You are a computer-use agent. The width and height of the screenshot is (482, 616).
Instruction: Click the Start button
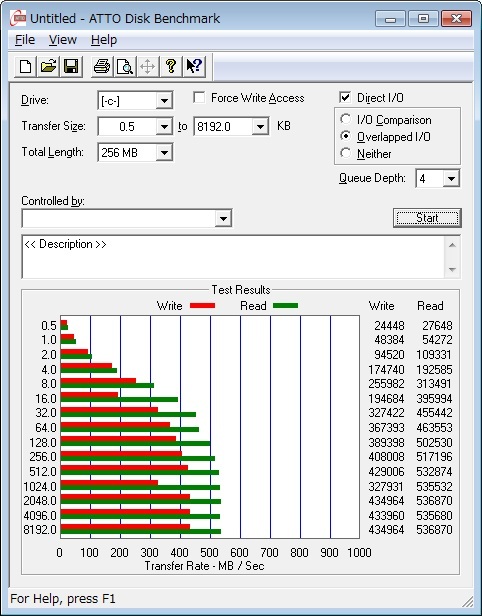(x=427, y=218)
